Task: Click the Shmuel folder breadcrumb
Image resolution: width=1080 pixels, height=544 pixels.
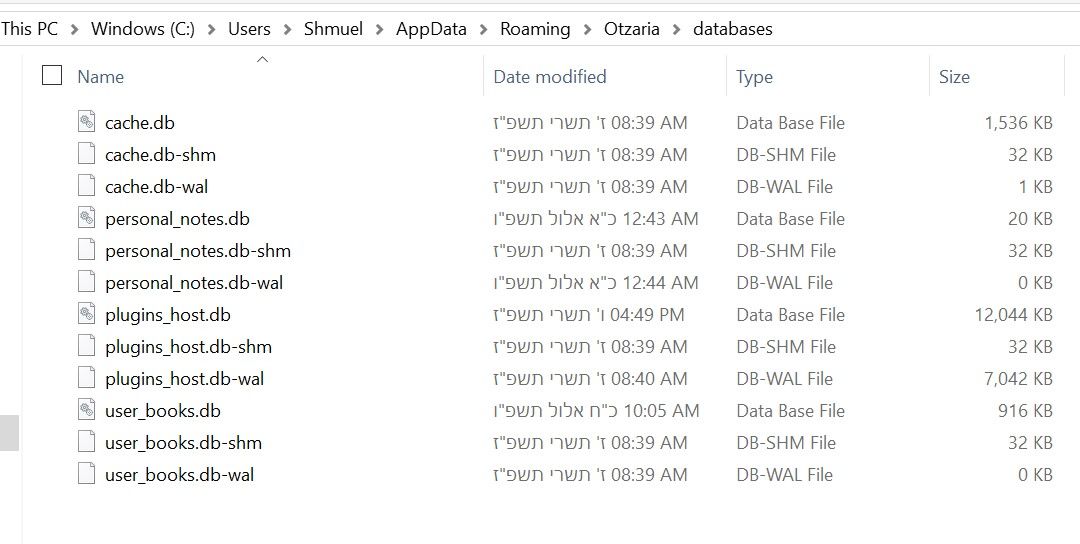Action: click(333, 29)
